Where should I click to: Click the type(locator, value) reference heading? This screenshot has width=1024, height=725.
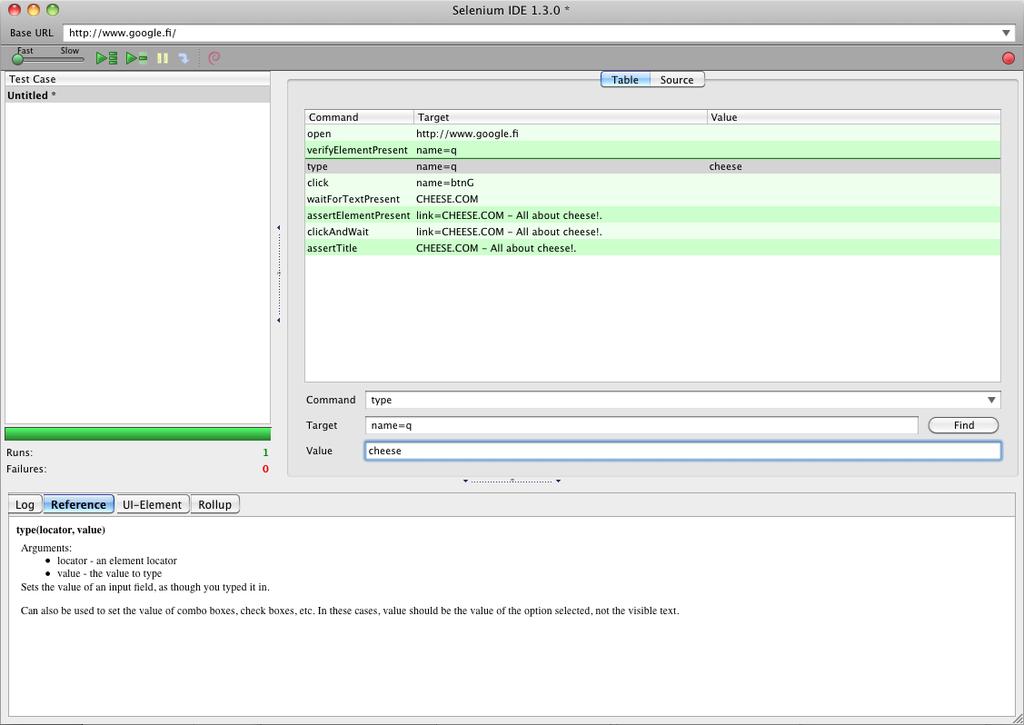[61, 530]
